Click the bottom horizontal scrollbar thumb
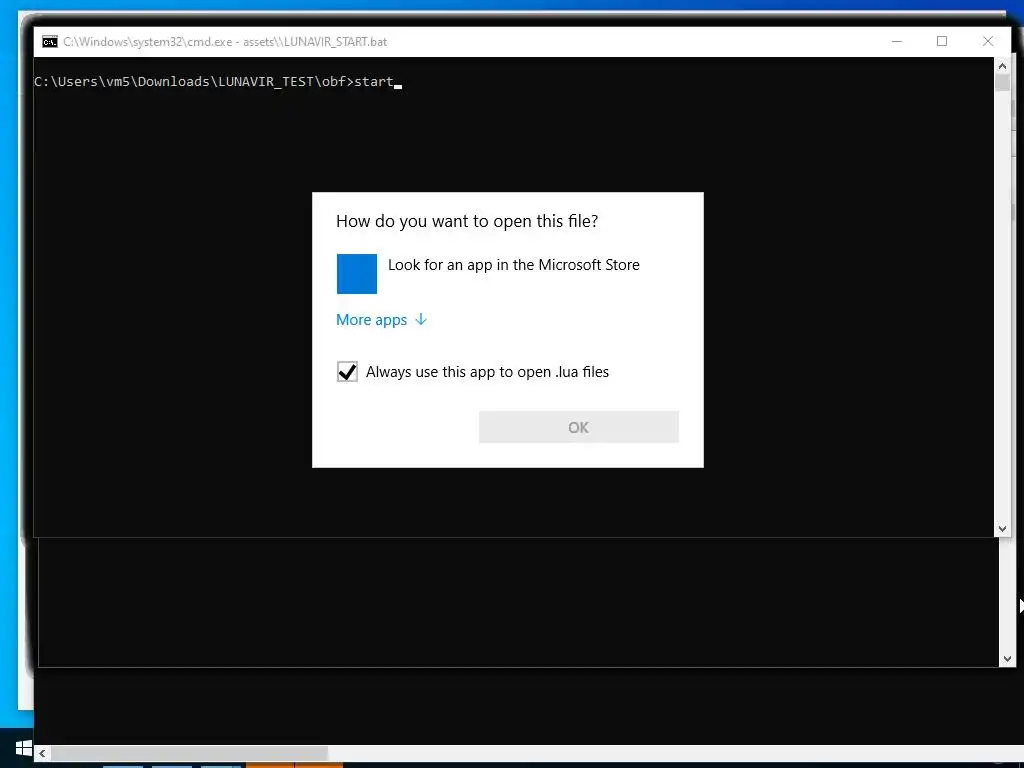Image resolution: width=1024 pixels, height=768 pixels. click(x=189, y=753)
